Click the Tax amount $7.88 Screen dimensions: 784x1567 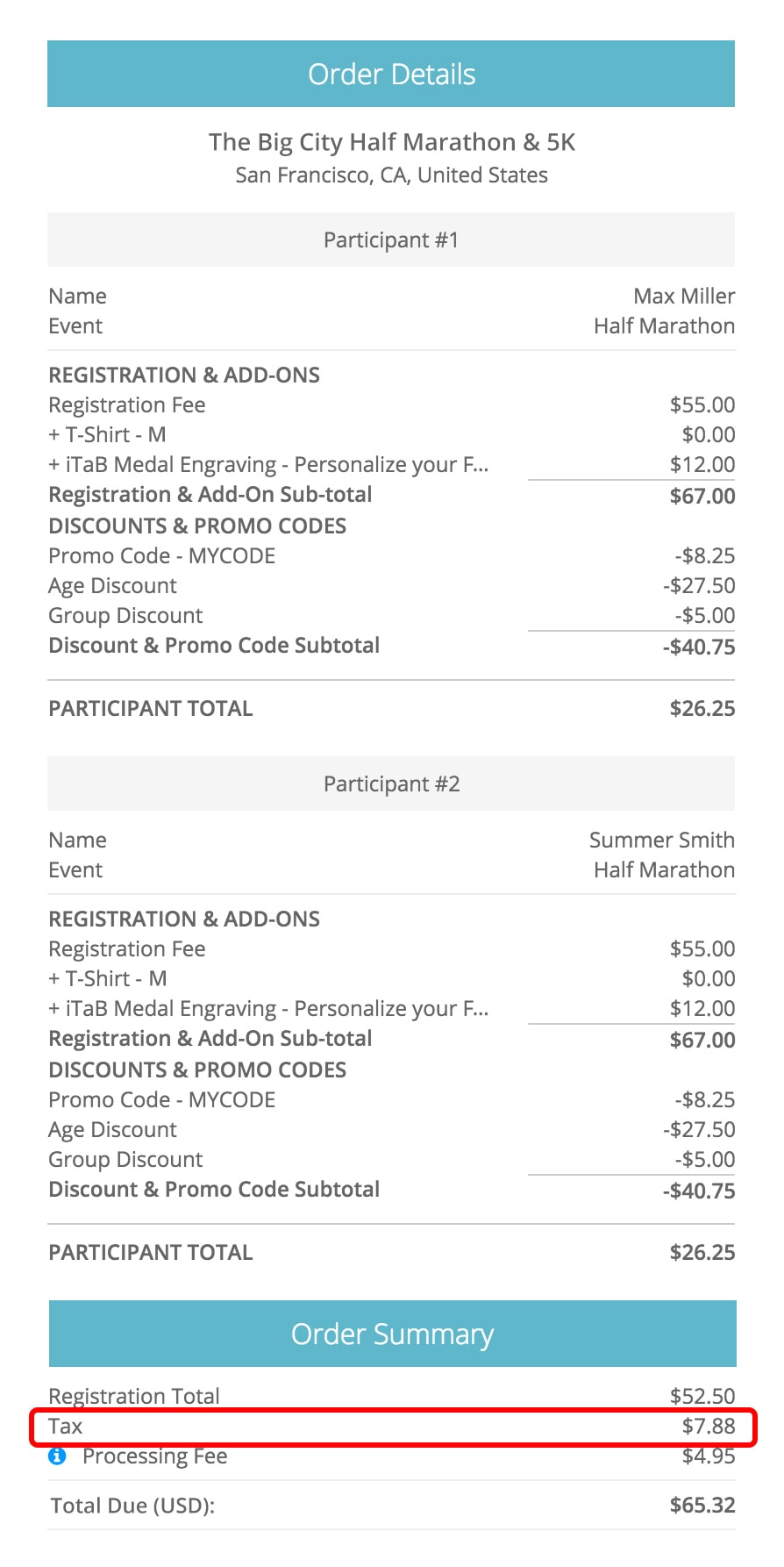coord(709,1427)
